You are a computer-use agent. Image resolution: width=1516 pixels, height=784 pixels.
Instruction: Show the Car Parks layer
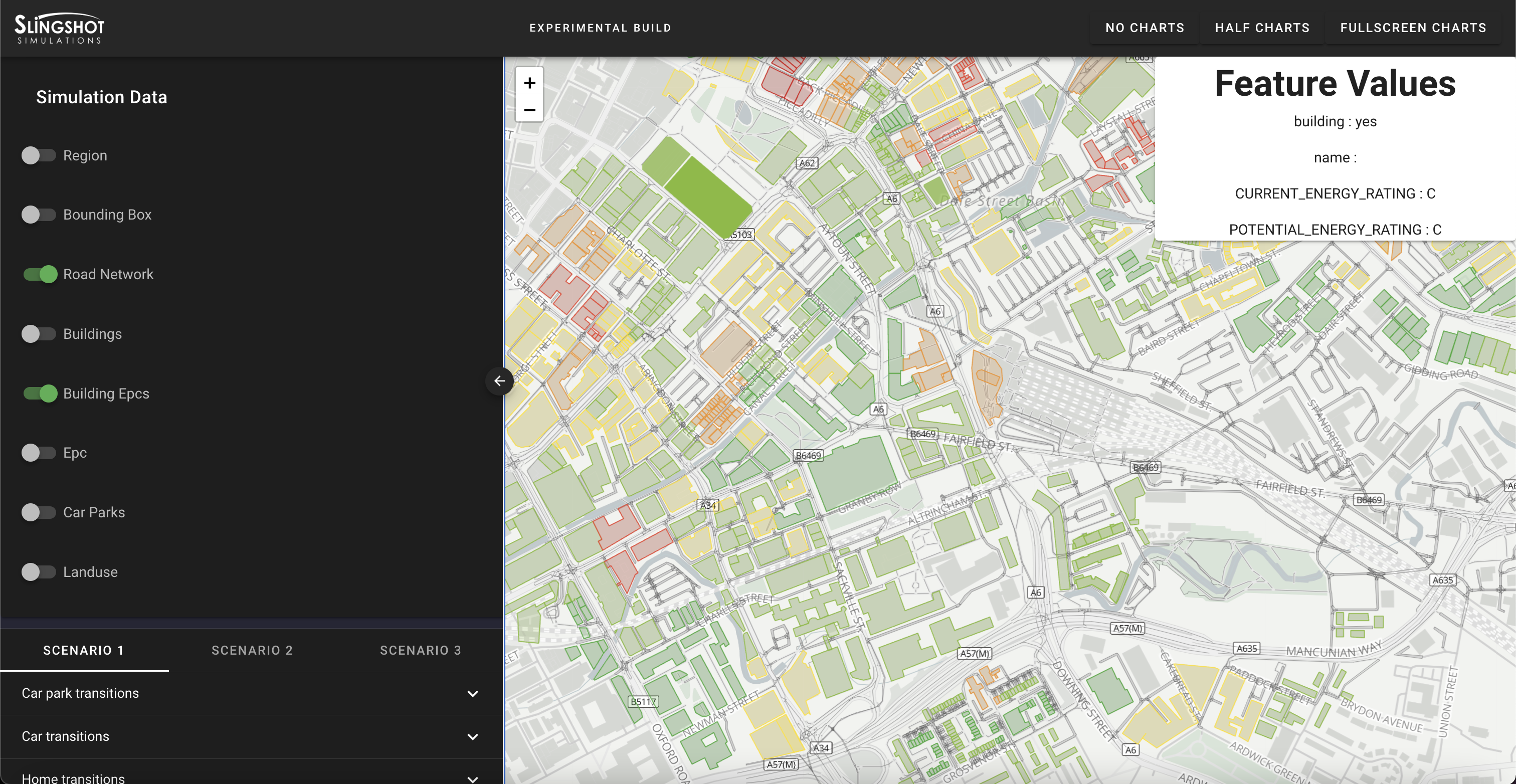coord(39,512)
